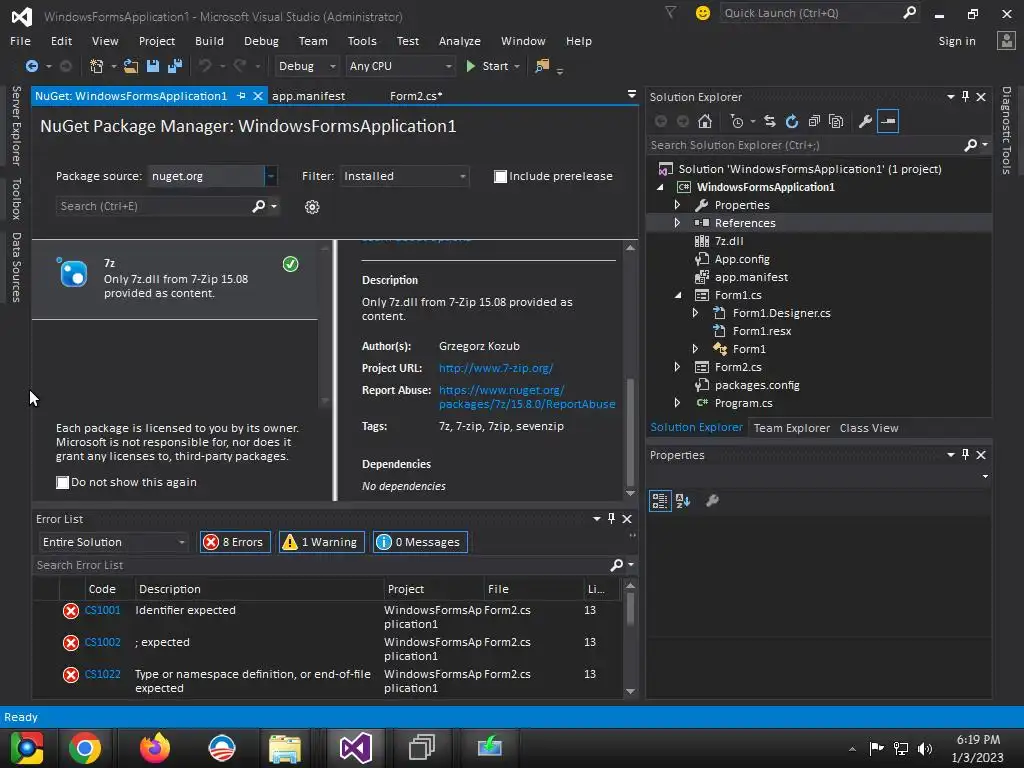The width and height of the screenshot is (1024, 768).
Task: Click the Pending Changes Filter clock icon
Action: coord(737,121)
